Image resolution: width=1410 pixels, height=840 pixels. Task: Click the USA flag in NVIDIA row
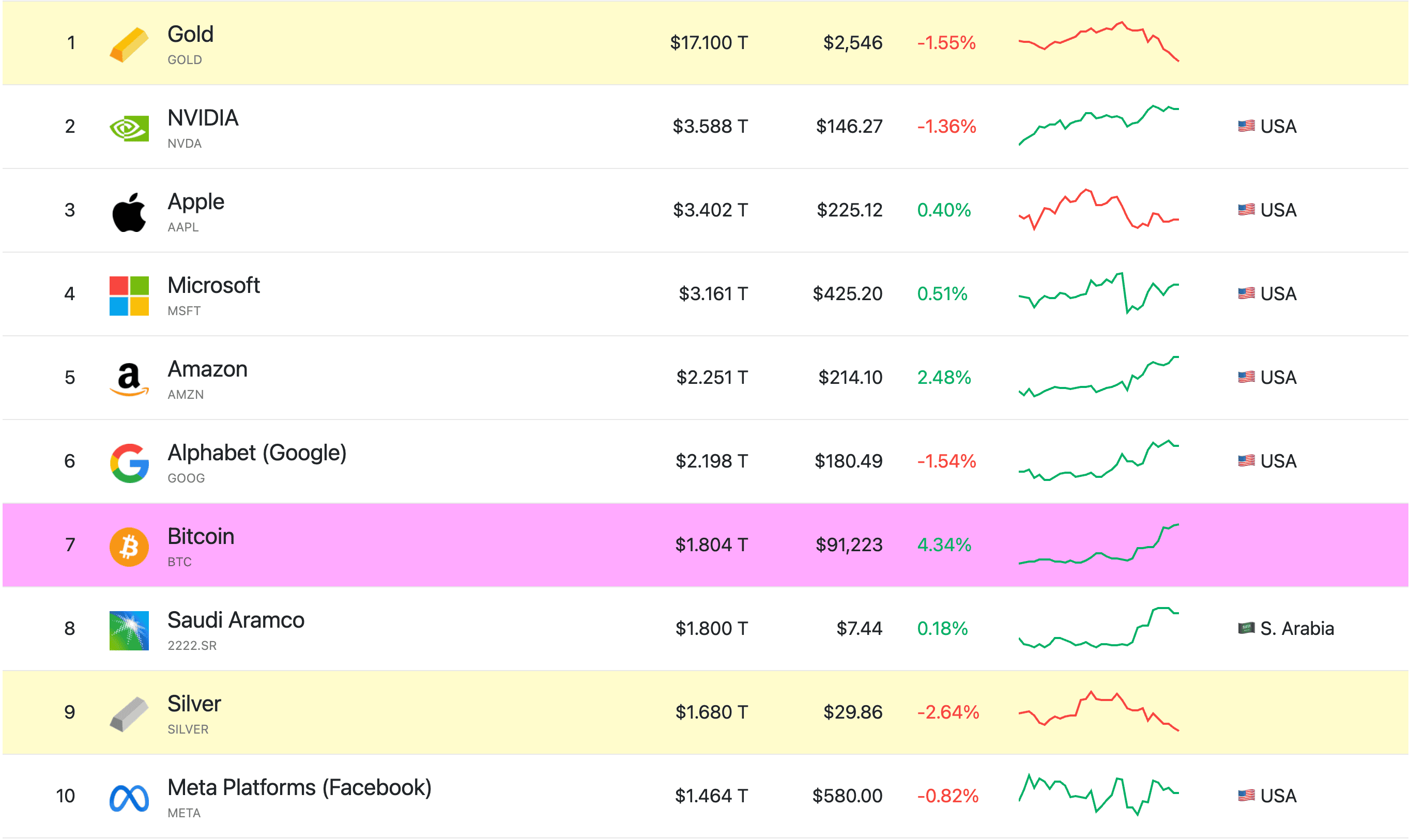(x=1246, y=126)
